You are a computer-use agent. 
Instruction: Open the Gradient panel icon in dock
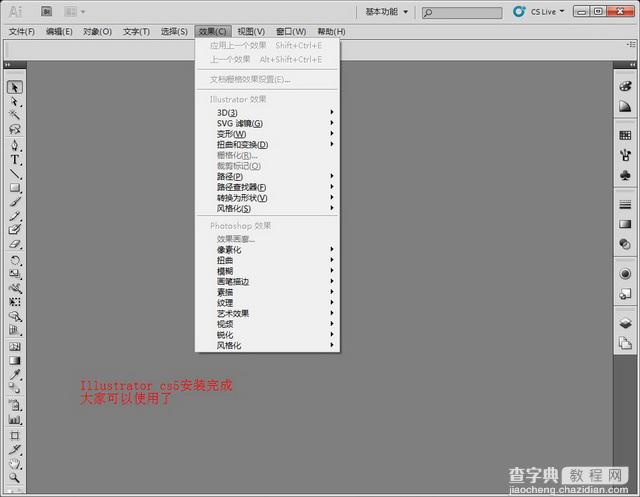(625, 224)
